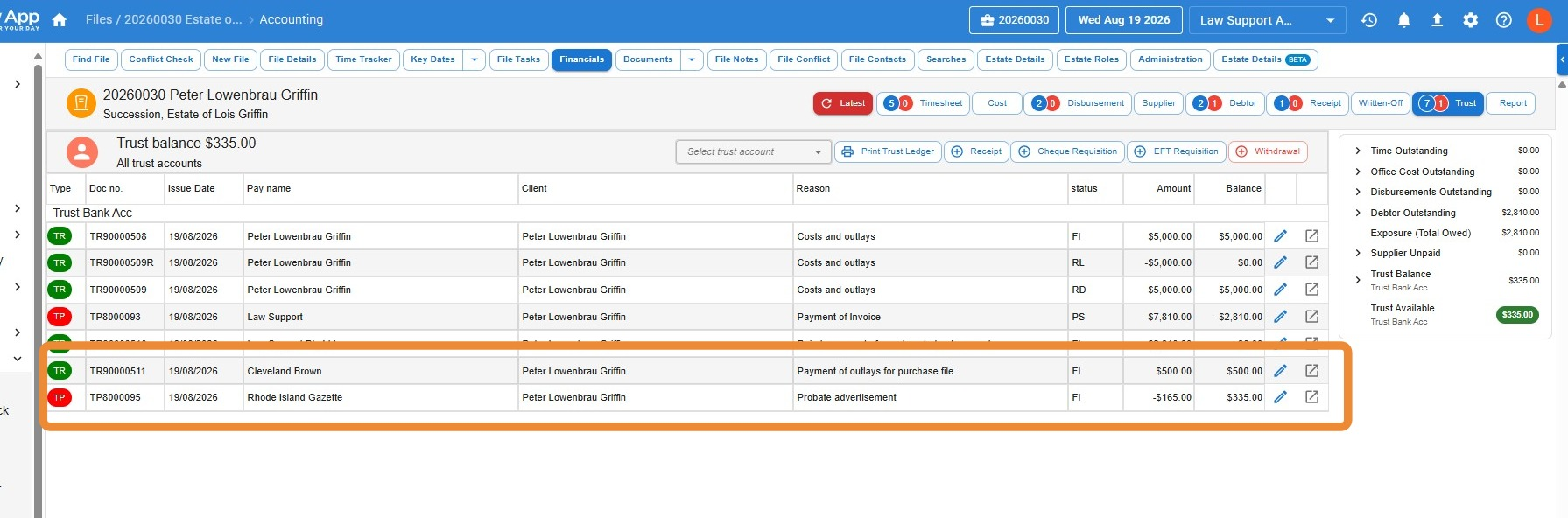Expand Debtor Outstanding summary
The width and height of the screenshot is (1568, 518).
pos(1358,213)
